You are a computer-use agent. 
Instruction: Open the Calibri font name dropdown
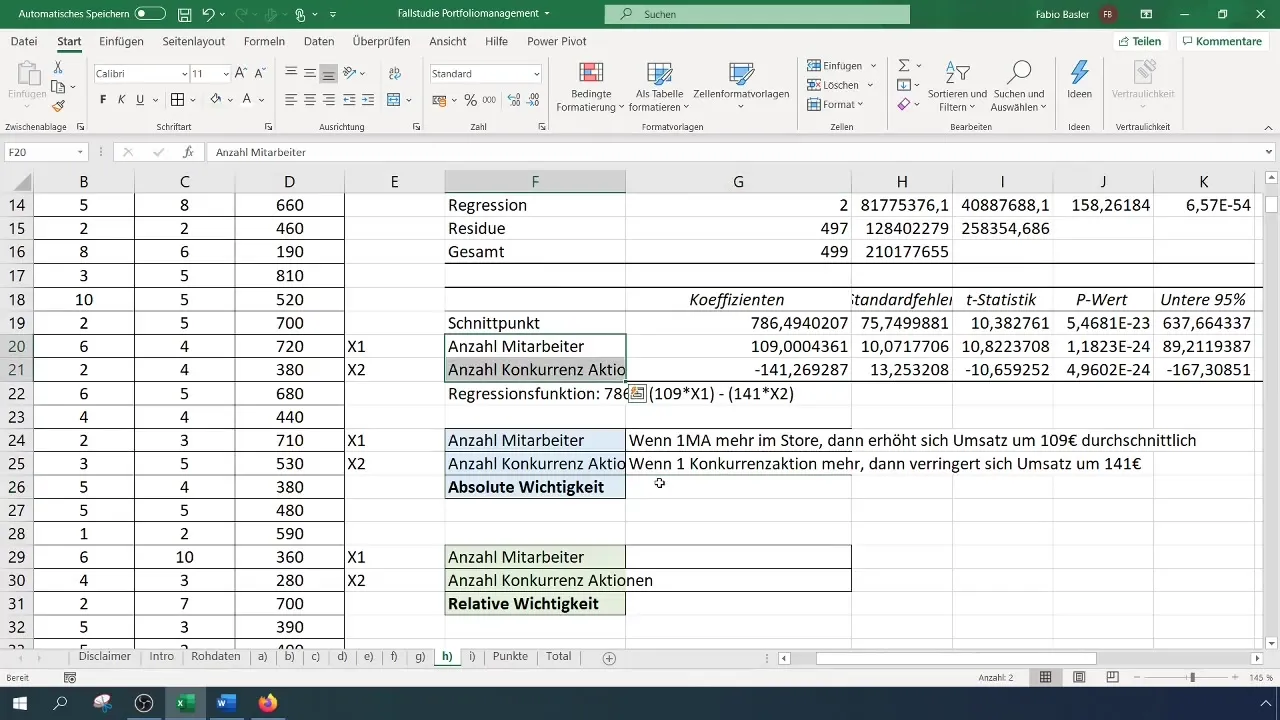184,74
